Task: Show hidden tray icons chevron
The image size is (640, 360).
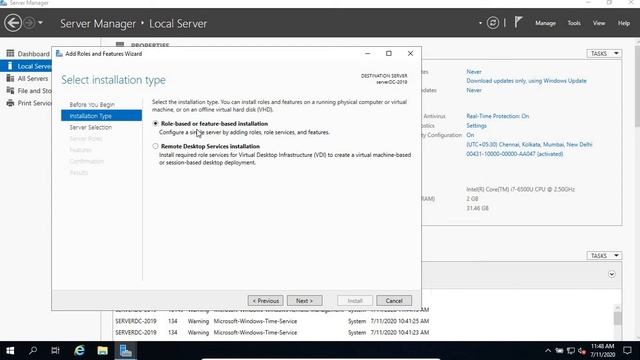Action: pos(548,351)
